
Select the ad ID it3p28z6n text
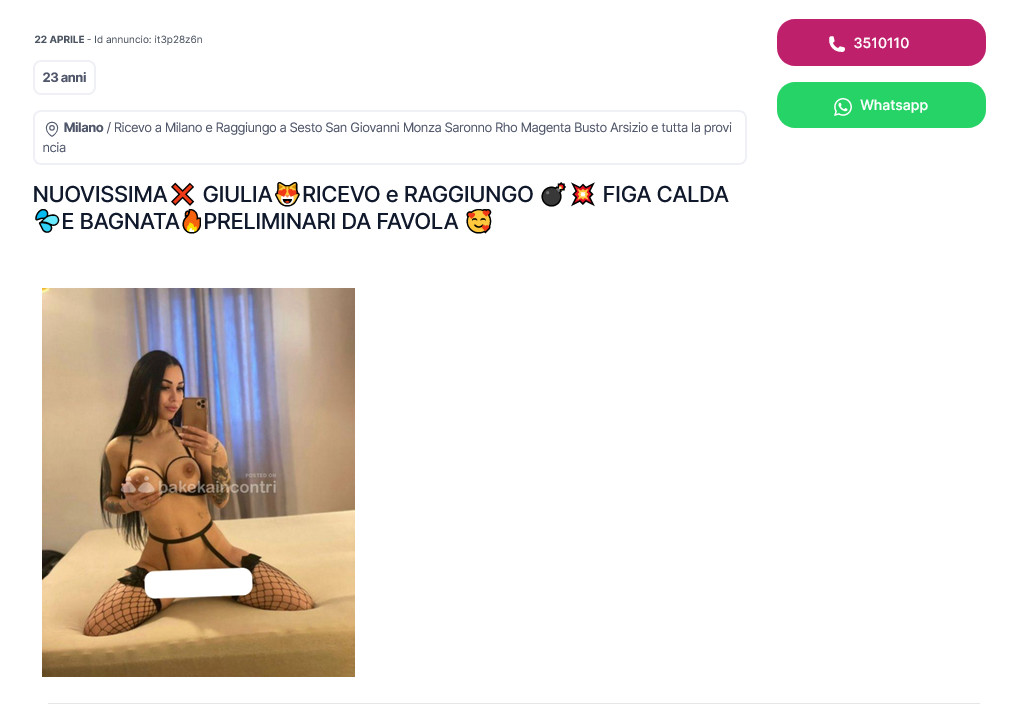(178, 40)
